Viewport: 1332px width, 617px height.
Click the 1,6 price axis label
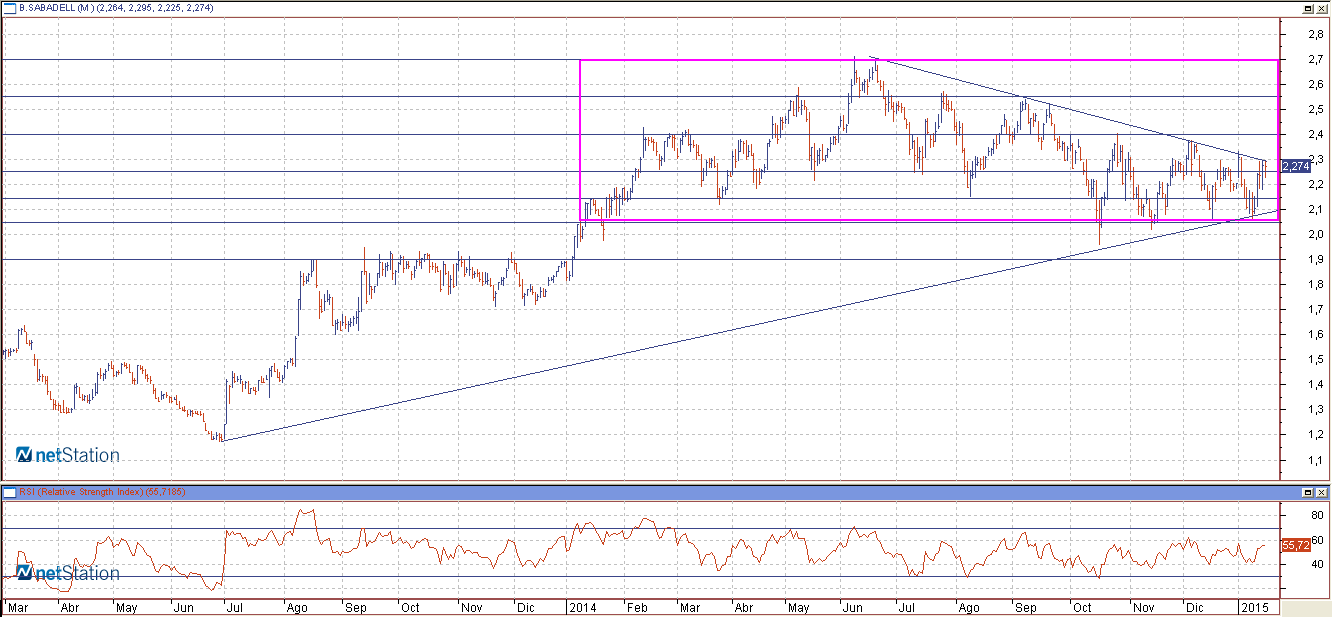[1317, 334]
